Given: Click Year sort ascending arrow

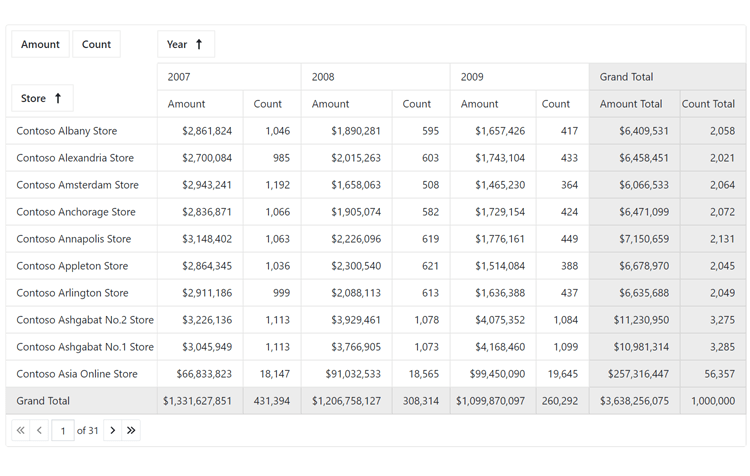Looking at the screenshot, I should click(199, 44).
